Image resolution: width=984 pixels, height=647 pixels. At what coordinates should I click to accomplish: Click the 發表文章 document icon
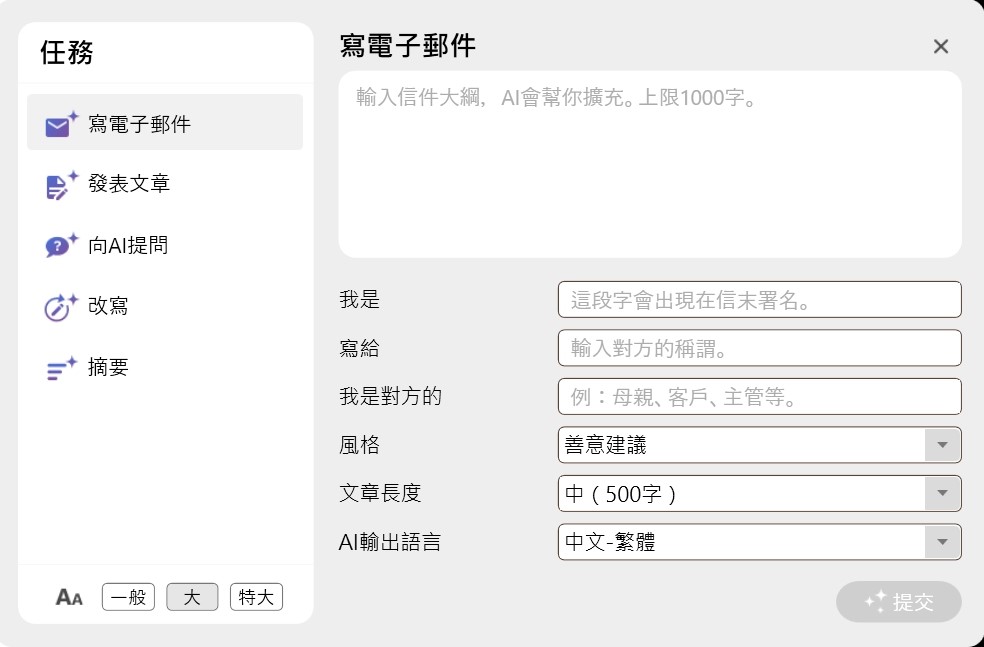point(61,184)
